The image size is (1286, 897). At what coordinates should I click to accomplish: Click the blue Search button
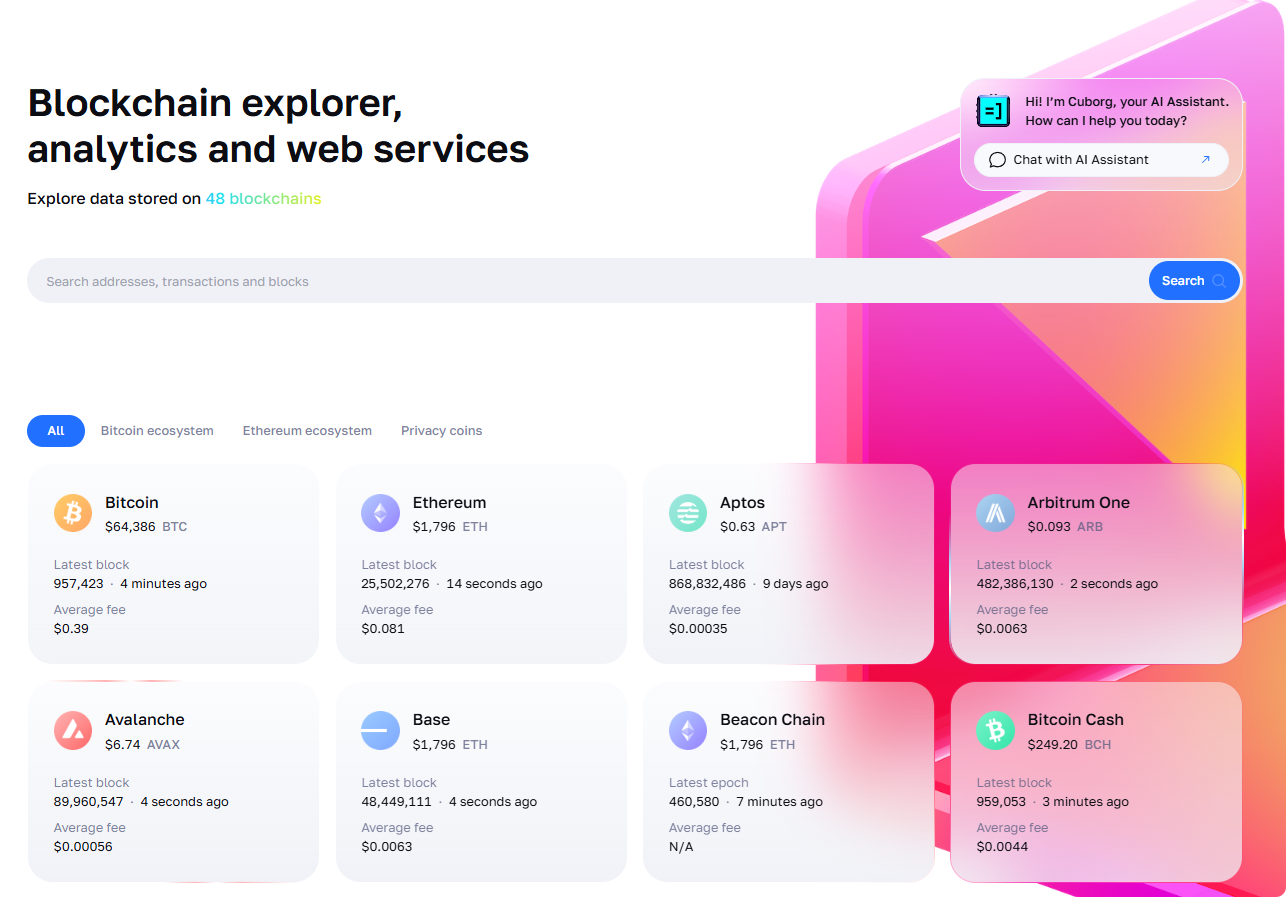pos(1194,281)
